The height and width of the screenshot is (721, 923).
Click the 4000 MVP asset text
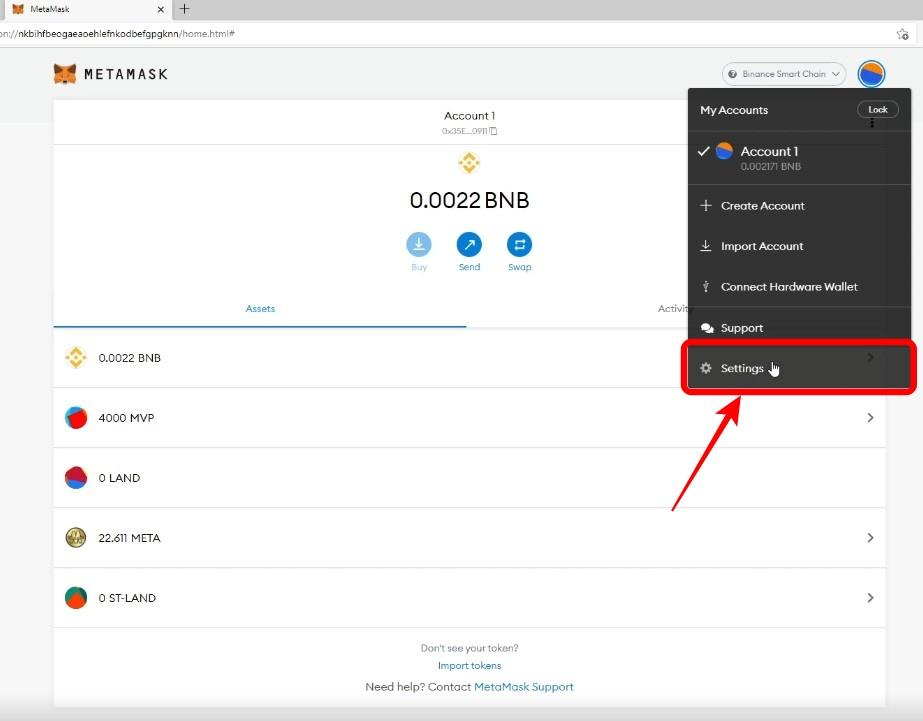coord(126,418)
